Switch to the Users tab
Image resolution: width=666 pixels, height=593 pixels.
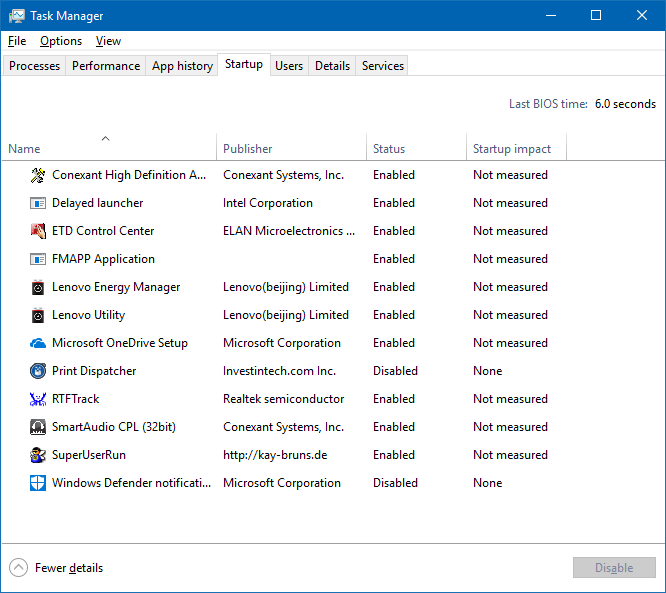289,66
